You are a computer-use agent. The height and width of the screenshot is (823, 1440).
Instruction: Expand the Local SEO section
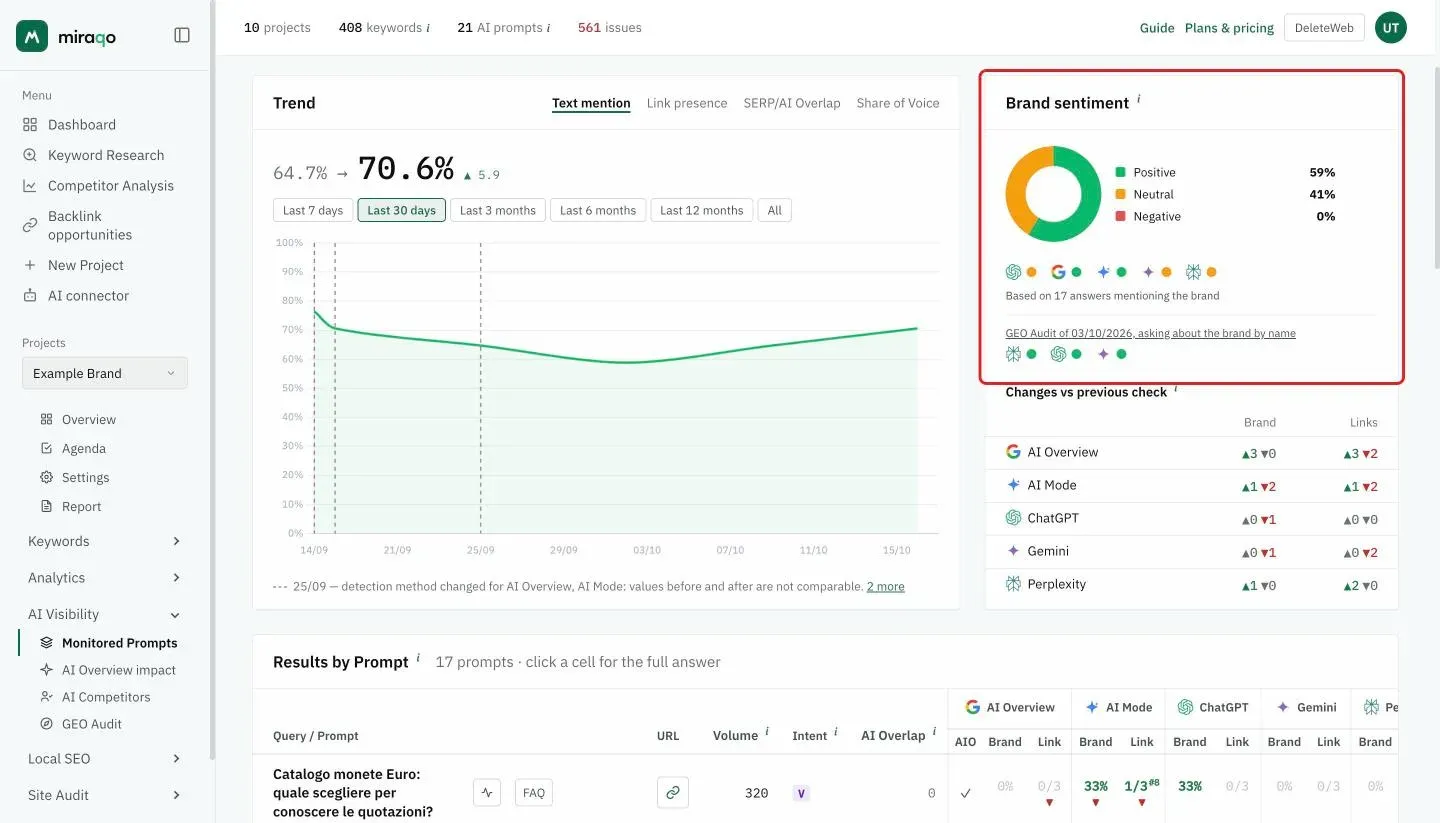pos(105,758)
